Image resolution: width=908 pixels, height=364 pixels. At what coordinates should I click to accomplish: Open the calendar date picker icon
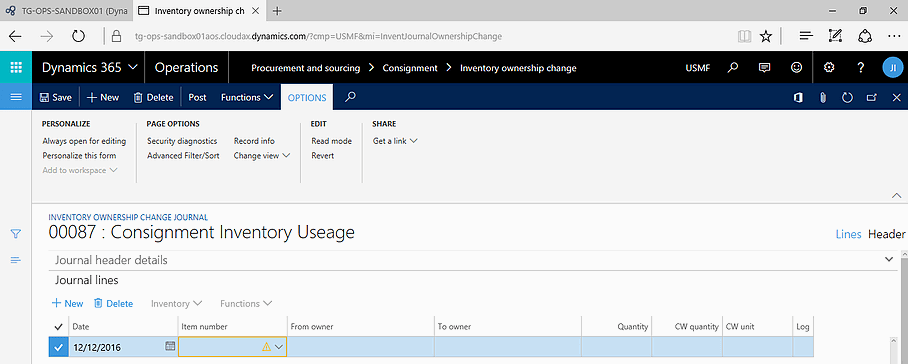click(170, 347)
